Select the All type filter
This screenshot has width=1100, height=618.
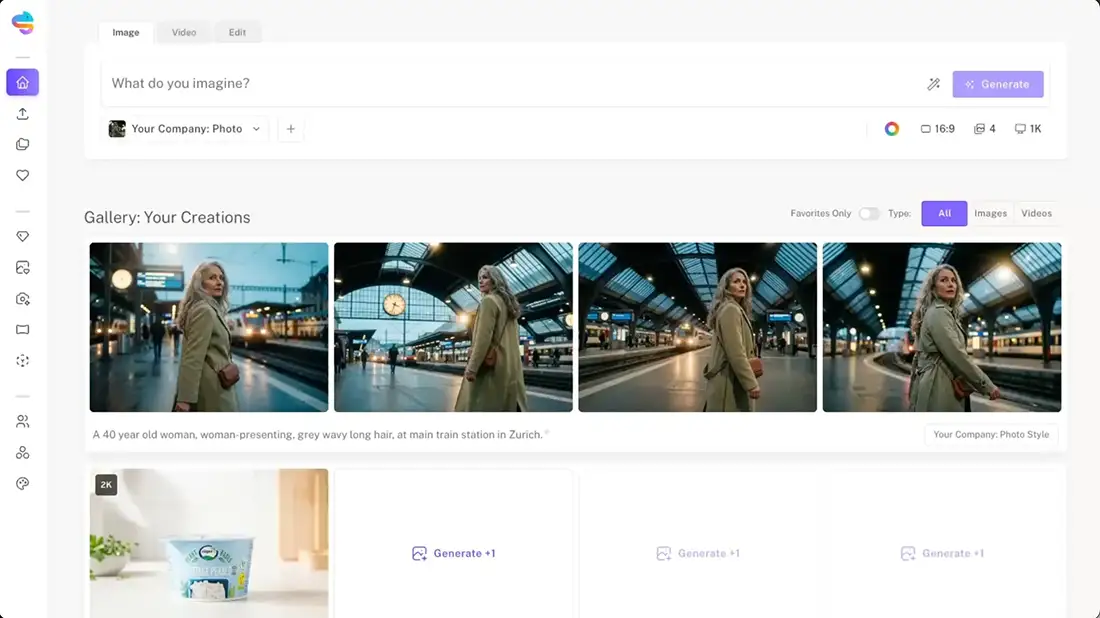(944, 213)
